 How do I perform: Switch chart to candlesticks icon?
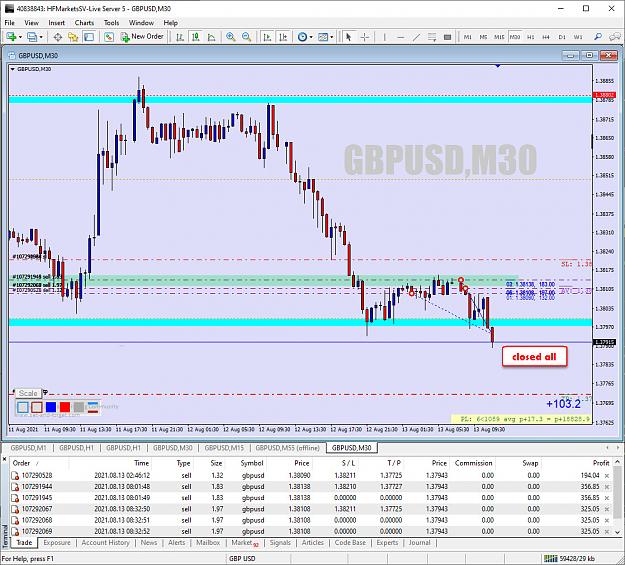[x=195, y=37]
